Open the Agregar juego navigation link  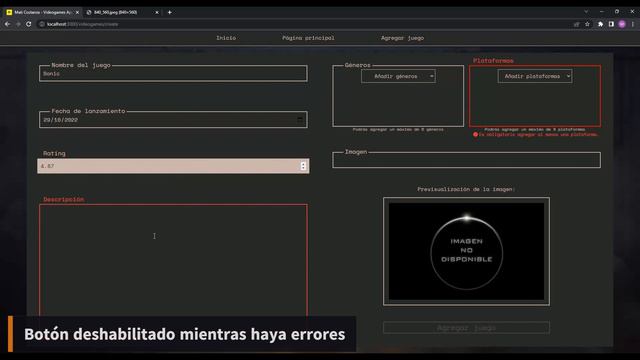[x=402, y=38]
